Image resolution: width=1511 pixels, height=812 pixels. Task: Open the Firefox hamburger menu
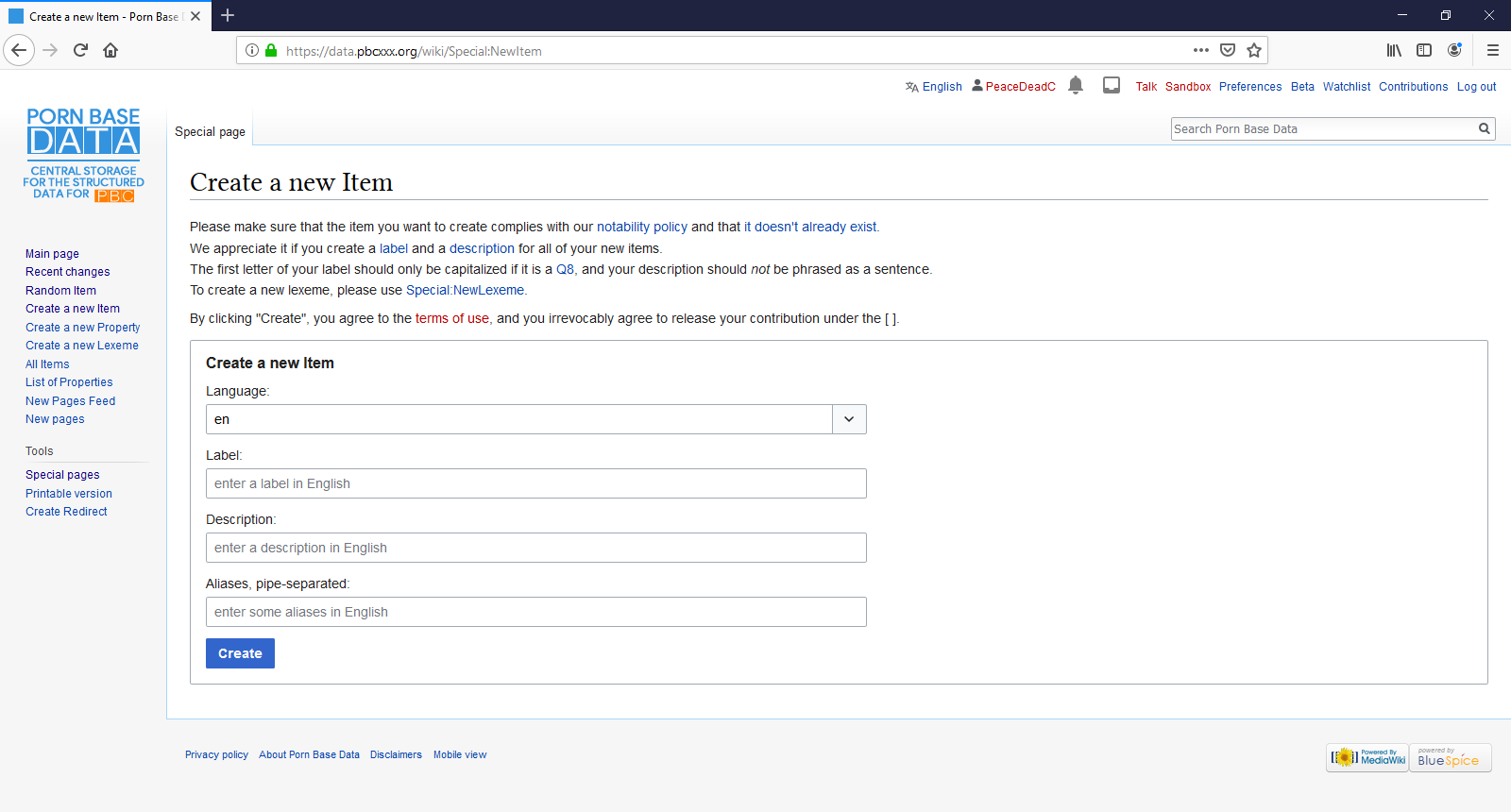(1492, 51)
